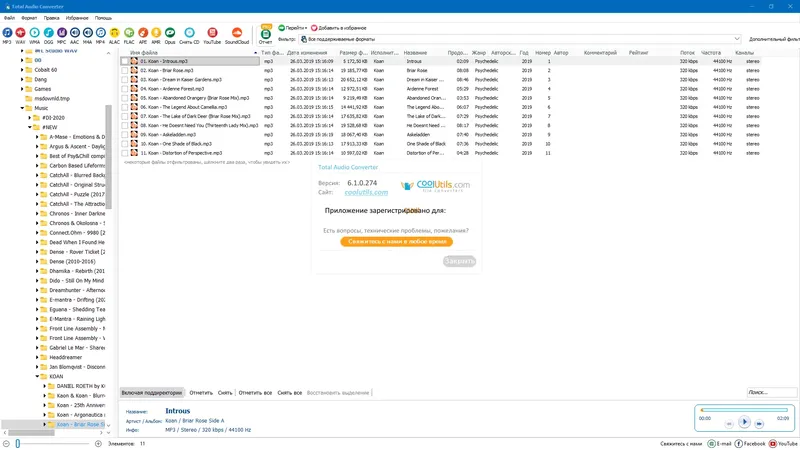
Task: Pick the OGG converter icon
Action: coord(48,34)
